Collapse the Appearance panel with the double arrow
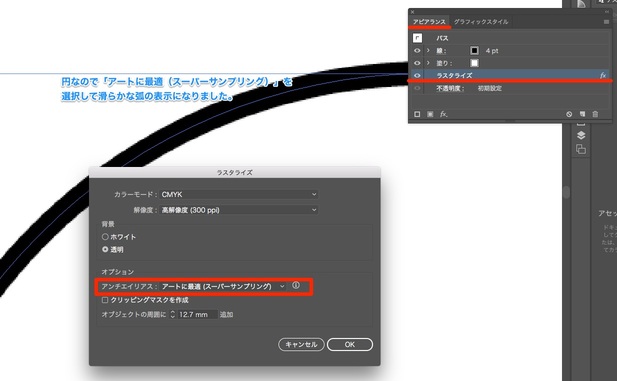Screen dimensions: 617x381 [x=606, y=12]
